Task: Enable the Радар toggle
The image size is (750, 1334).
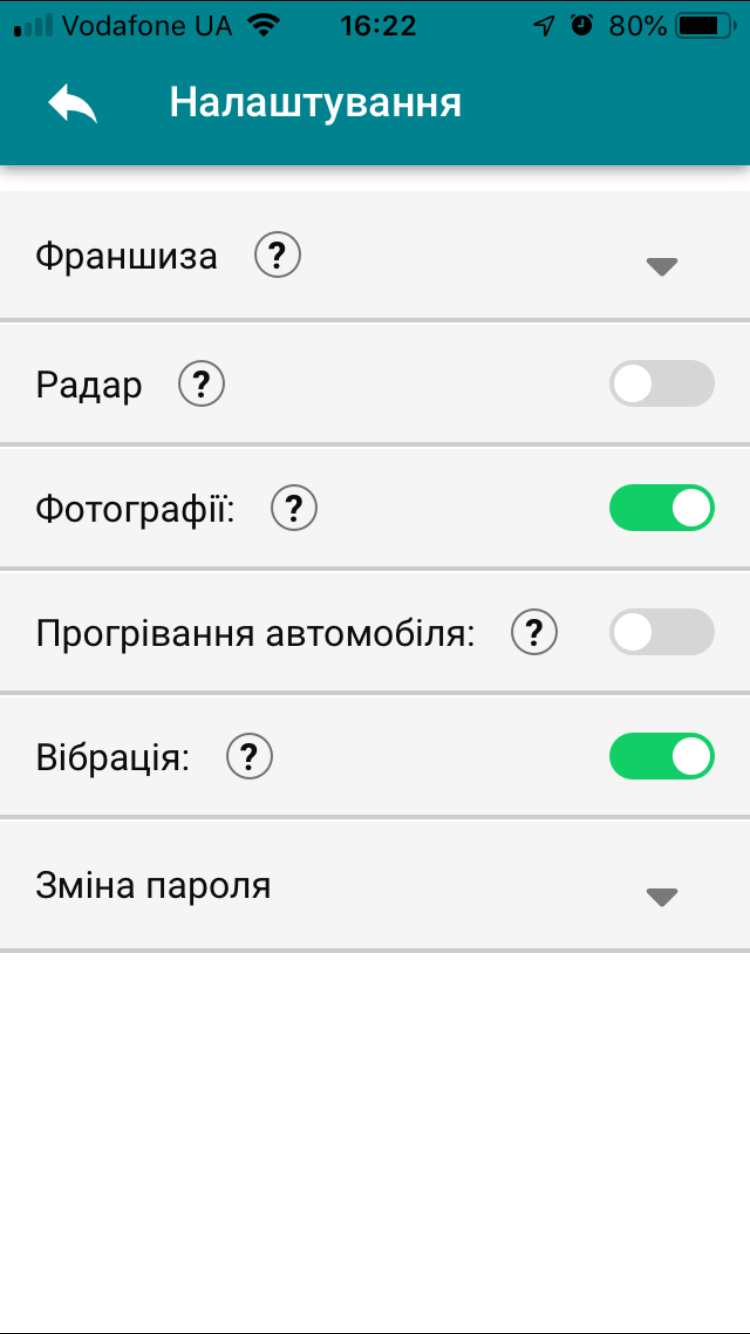Action: coord(662,384)
